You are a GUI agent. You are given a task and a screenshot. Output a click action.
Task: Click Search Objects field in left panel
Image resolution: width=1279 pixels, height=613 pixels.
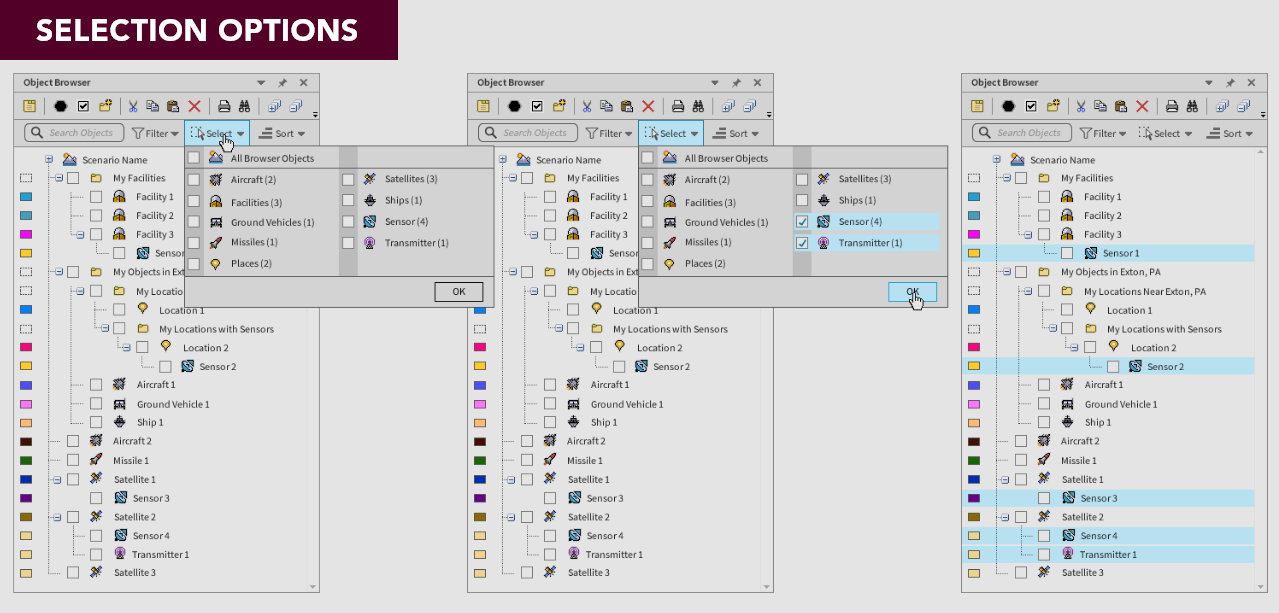tap(75, 133)
